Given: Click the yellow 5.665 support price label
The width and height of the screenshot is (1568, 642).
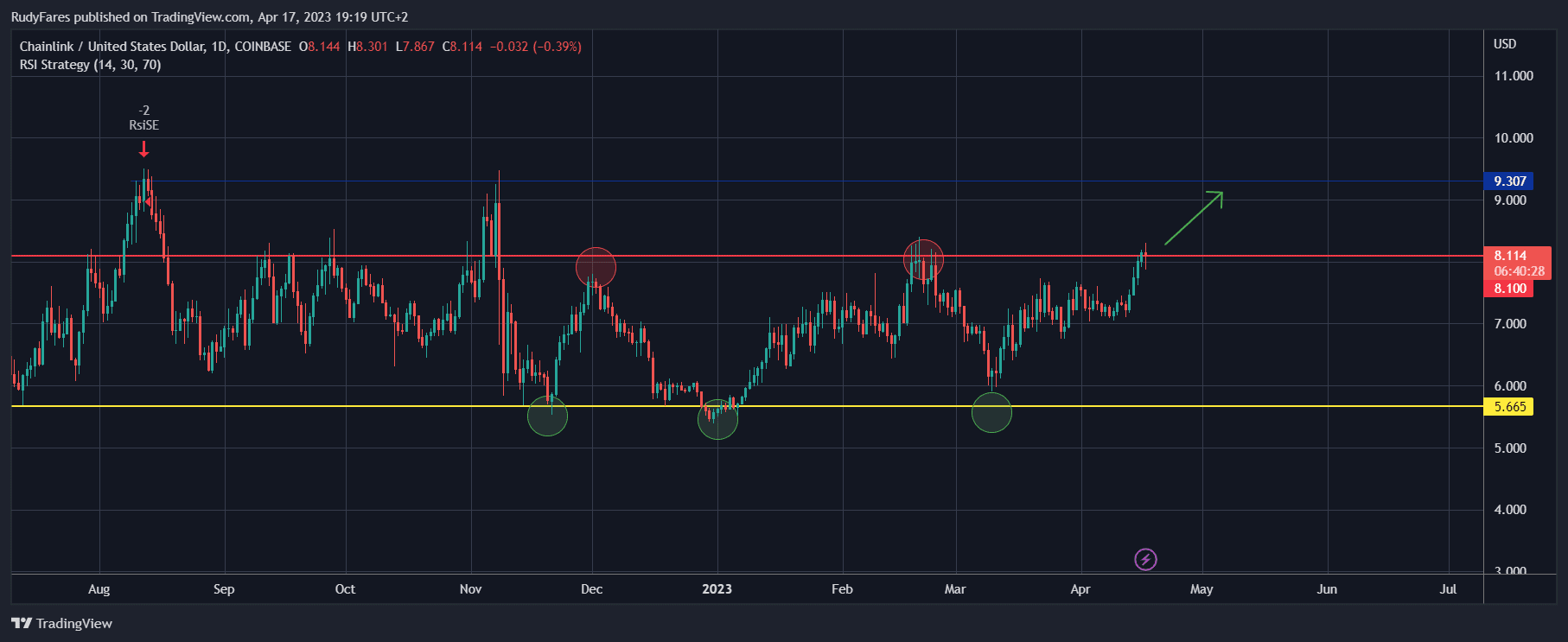Looking at the screenshot, I should point(1508,407).
